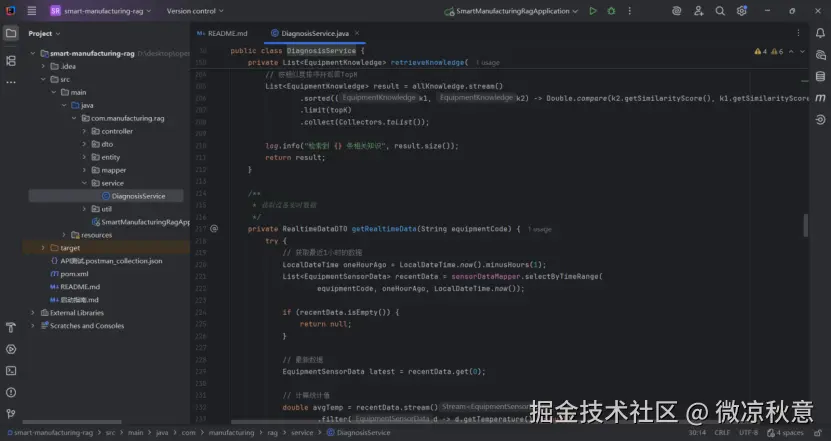Viewport: 831px width, 442px height.
Task: Open Services tool window icon
Action: pyautogui.click(x=11, y=349)
